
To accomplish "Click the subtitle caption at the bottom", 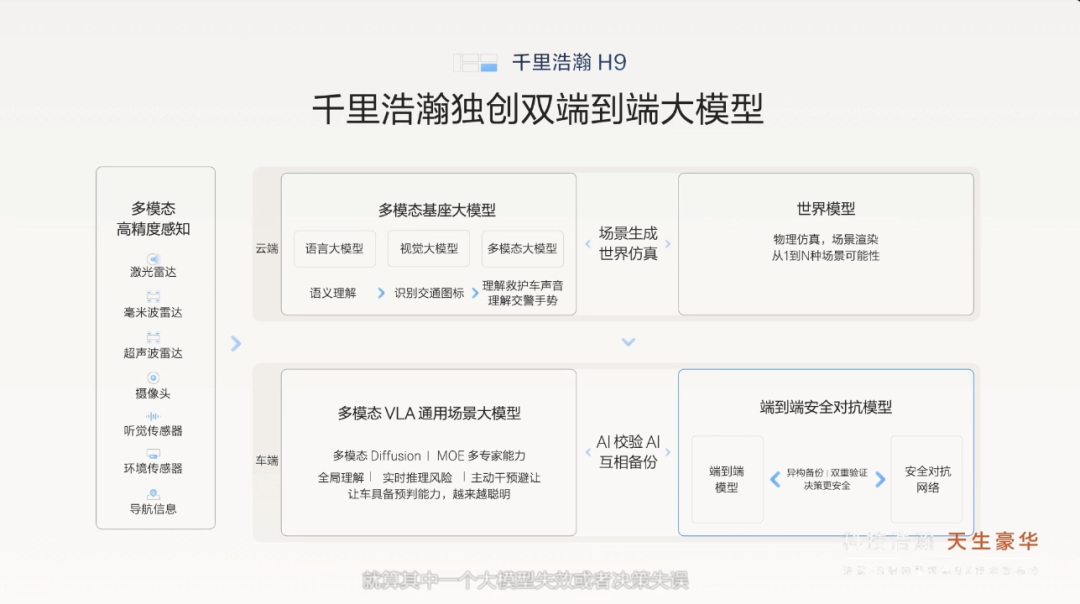I will (x=525, y=581).
